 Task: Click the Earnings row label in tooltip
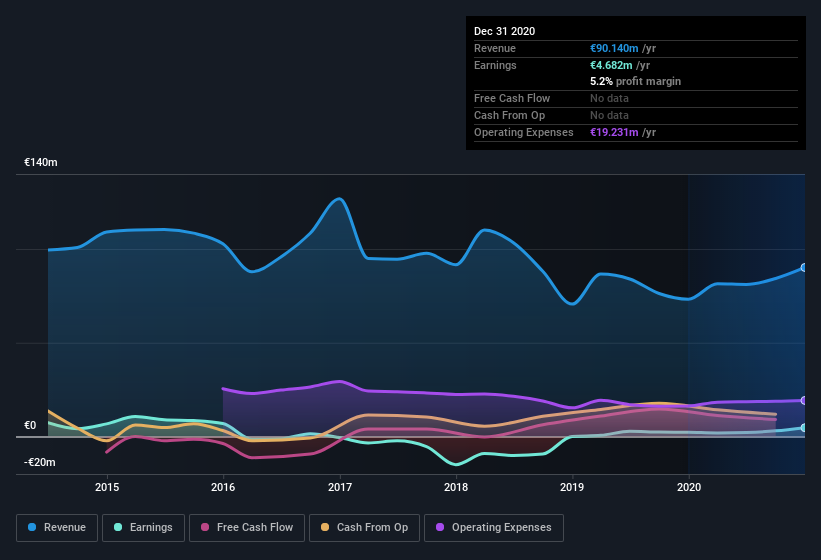coord(495,65)
